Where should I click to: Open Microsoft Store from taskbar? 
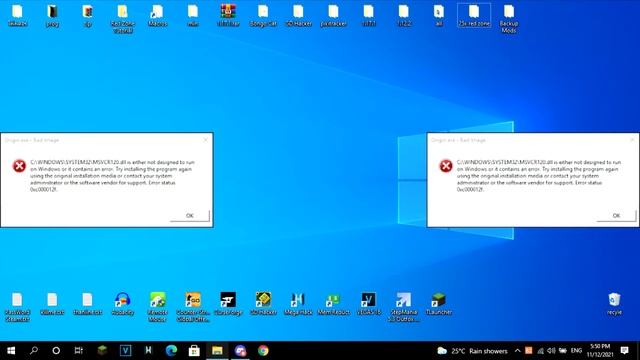(x=194, y=351)
